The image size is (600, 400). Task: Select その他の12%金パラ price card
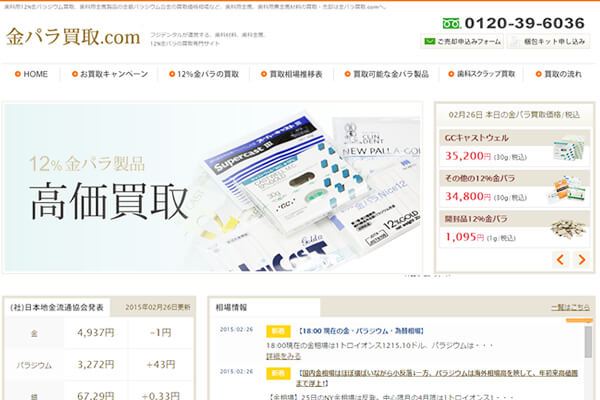(514, 189)
